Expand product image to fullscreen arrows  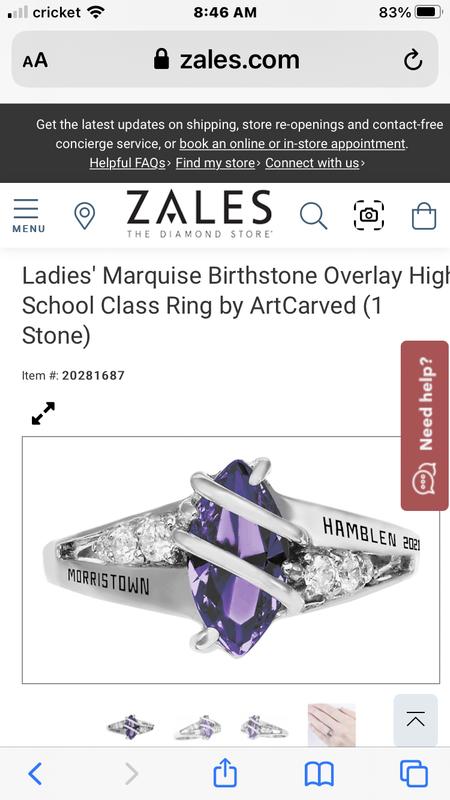tap(43, 413)
